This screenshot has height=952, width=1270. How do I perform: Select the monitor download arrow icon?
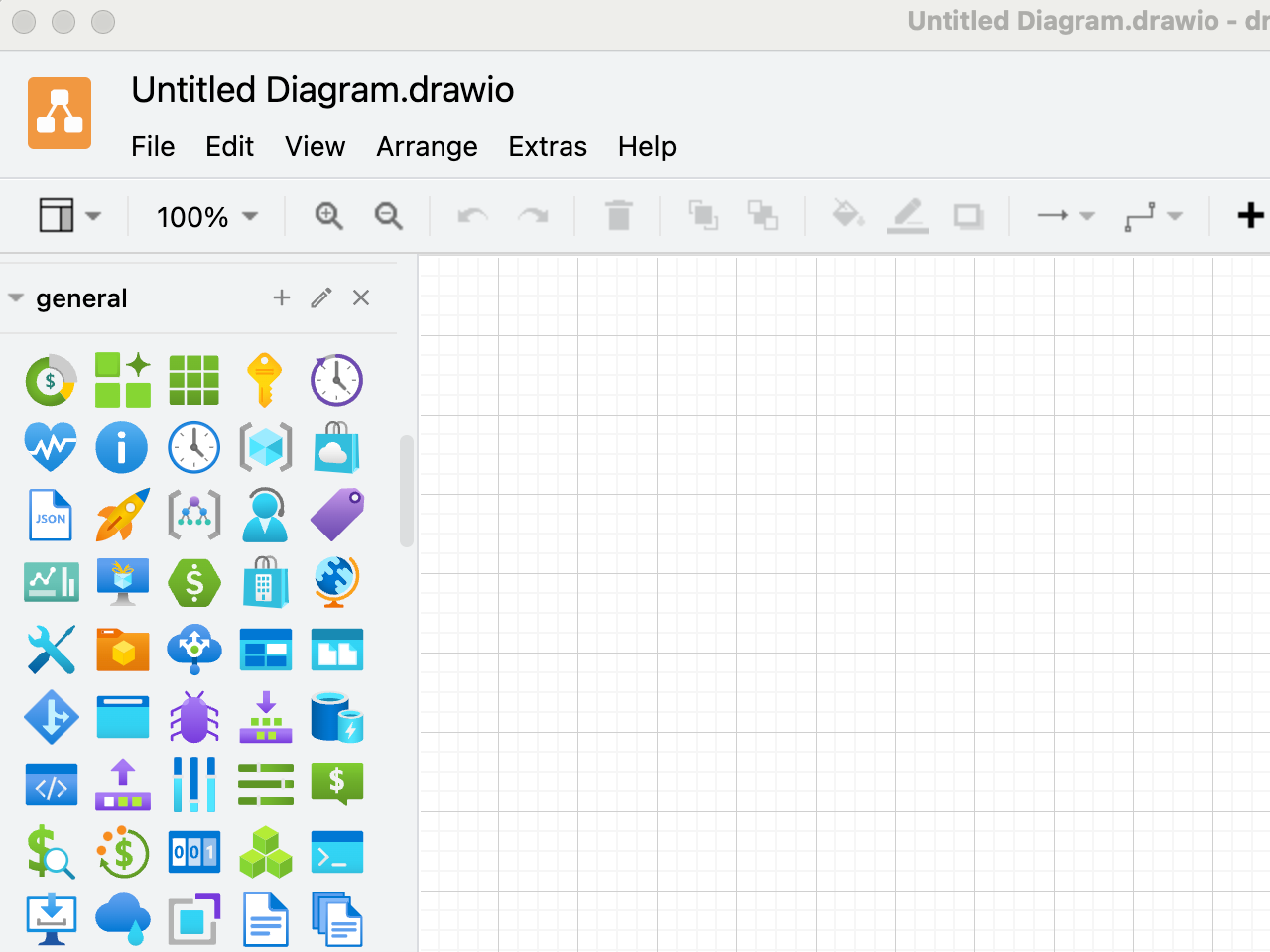(51, 920)
